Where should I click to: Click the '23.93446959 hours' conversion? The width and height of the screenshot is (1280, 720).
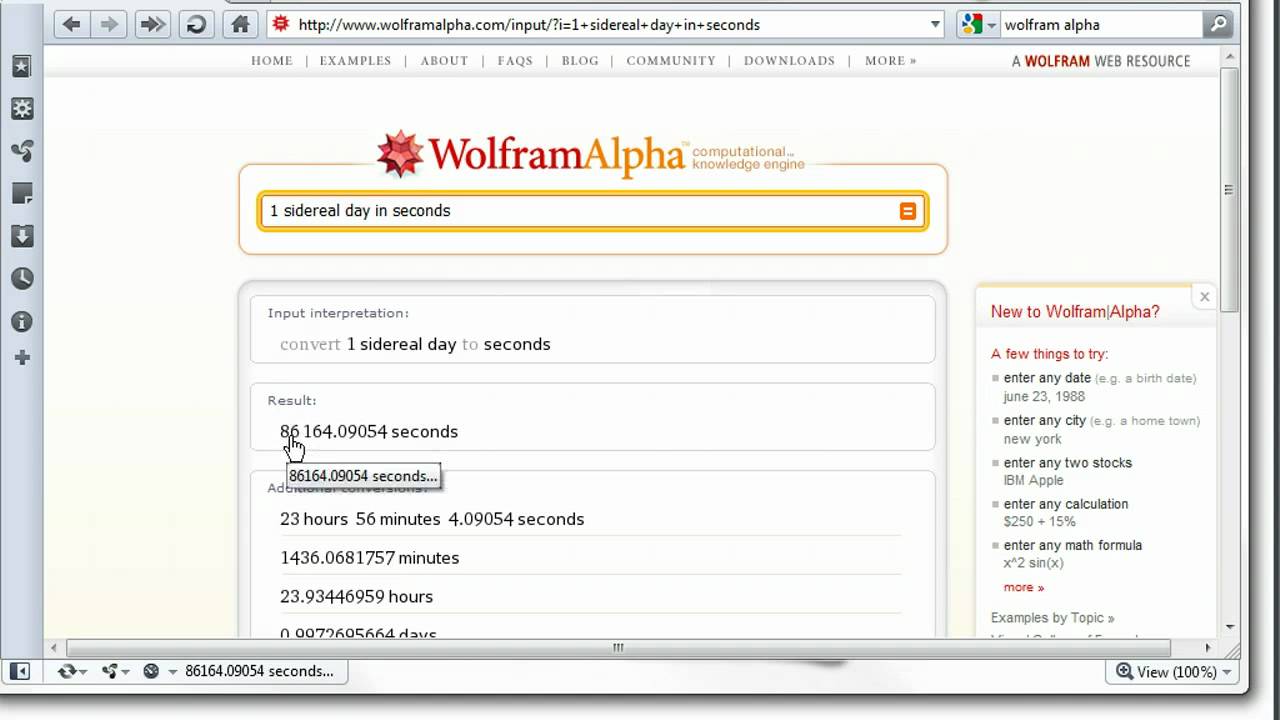tap(356, 597)
